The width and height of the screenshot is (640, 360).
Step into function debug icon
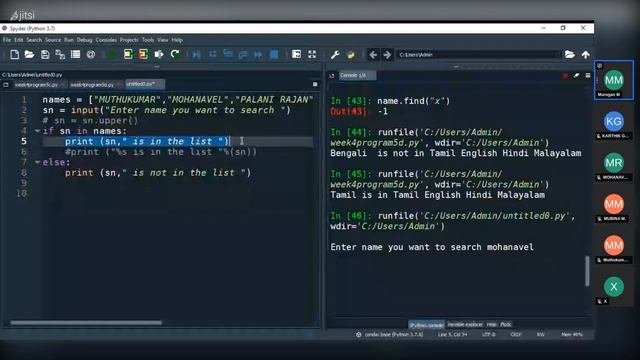coord(228,54)
